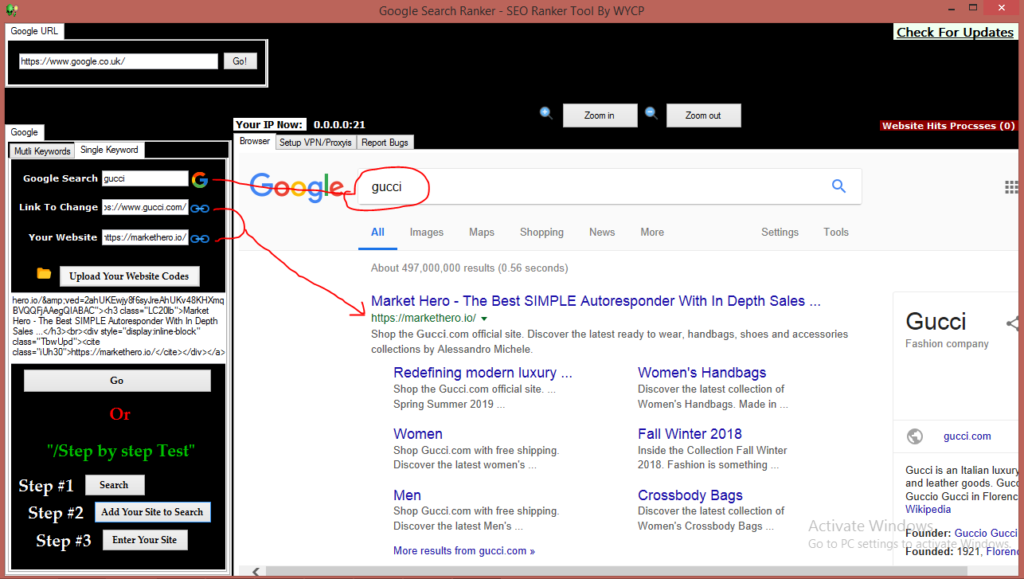1024x579 pixels.
Task: Click the wide Go button
Action: pyautogui.click(x=117, y=381)
